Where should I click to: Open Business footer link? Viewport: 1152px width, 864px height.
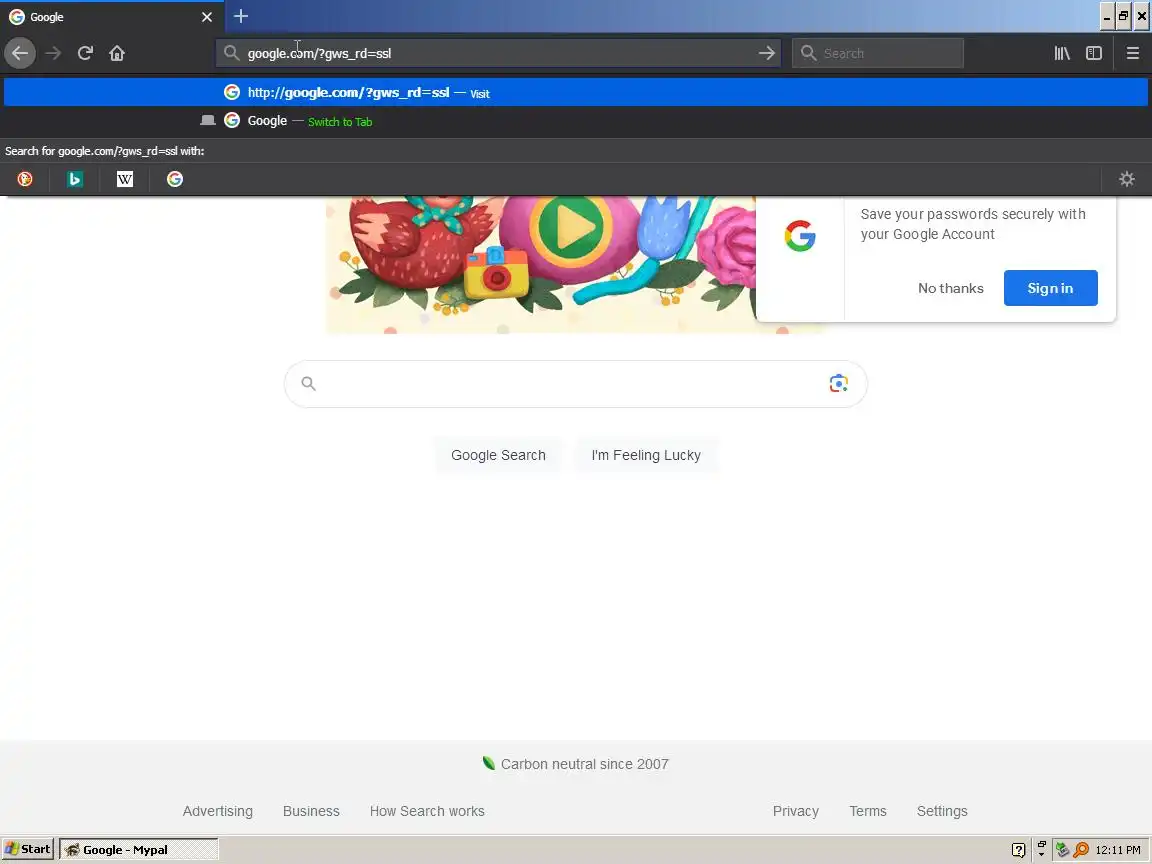311,811
